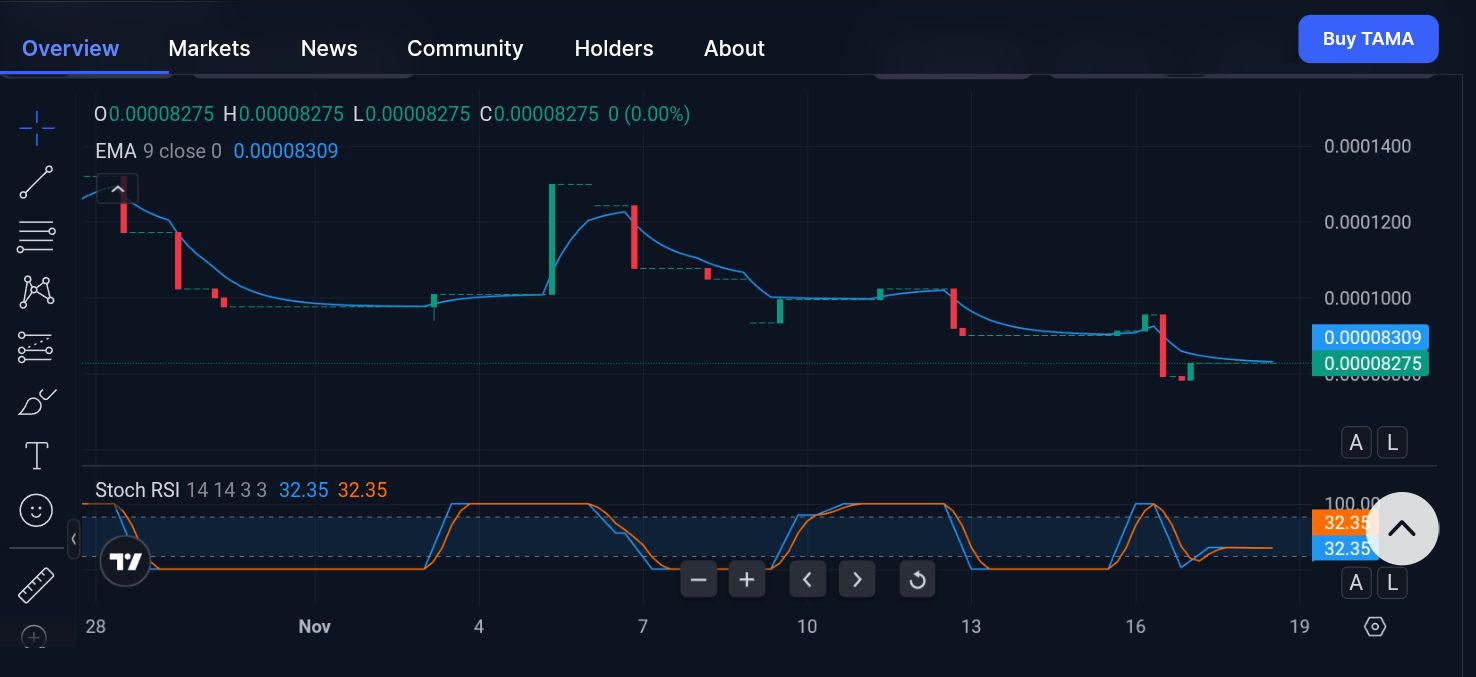The image size is (1476, 677).
Task: Switch to the Holders tab
Action: pos(614,48)
